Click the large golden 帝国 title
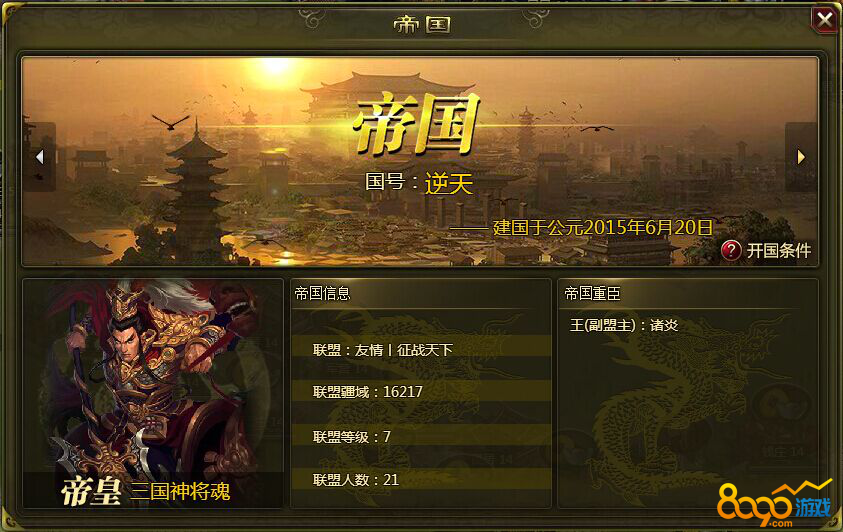Screen dimensions: 843x532 417,124
